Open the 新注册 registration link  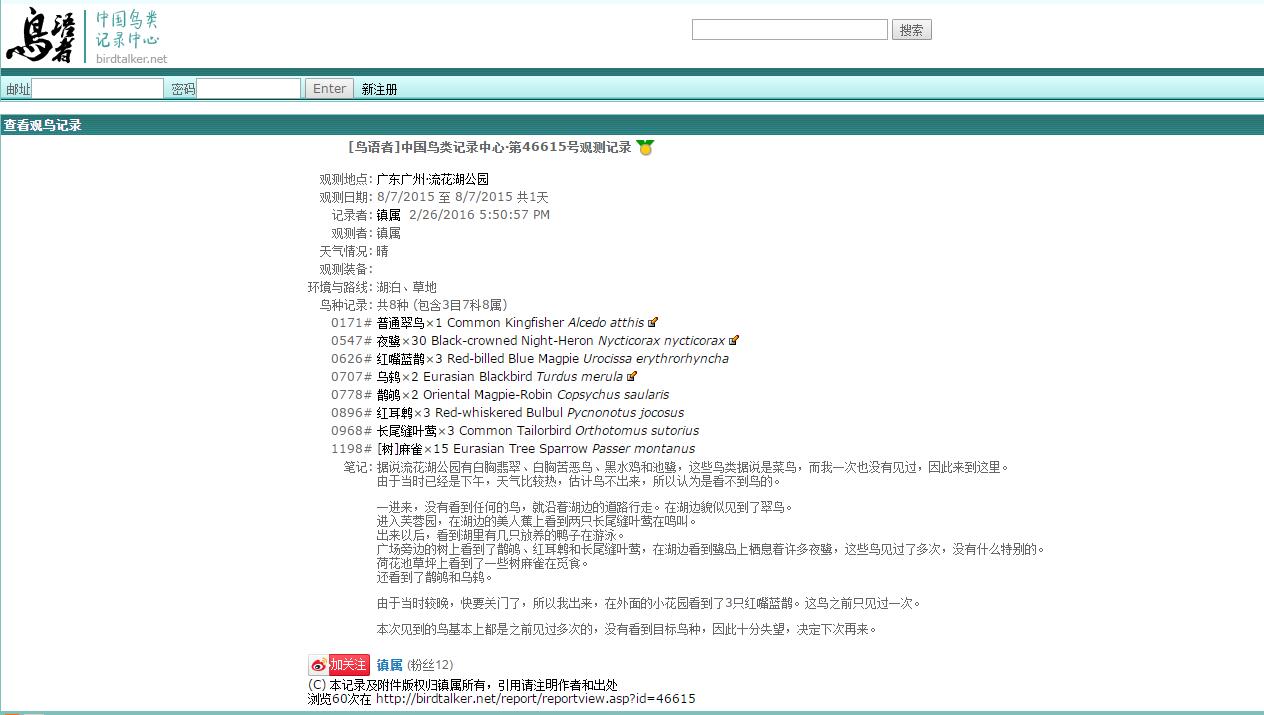point(379,89)
